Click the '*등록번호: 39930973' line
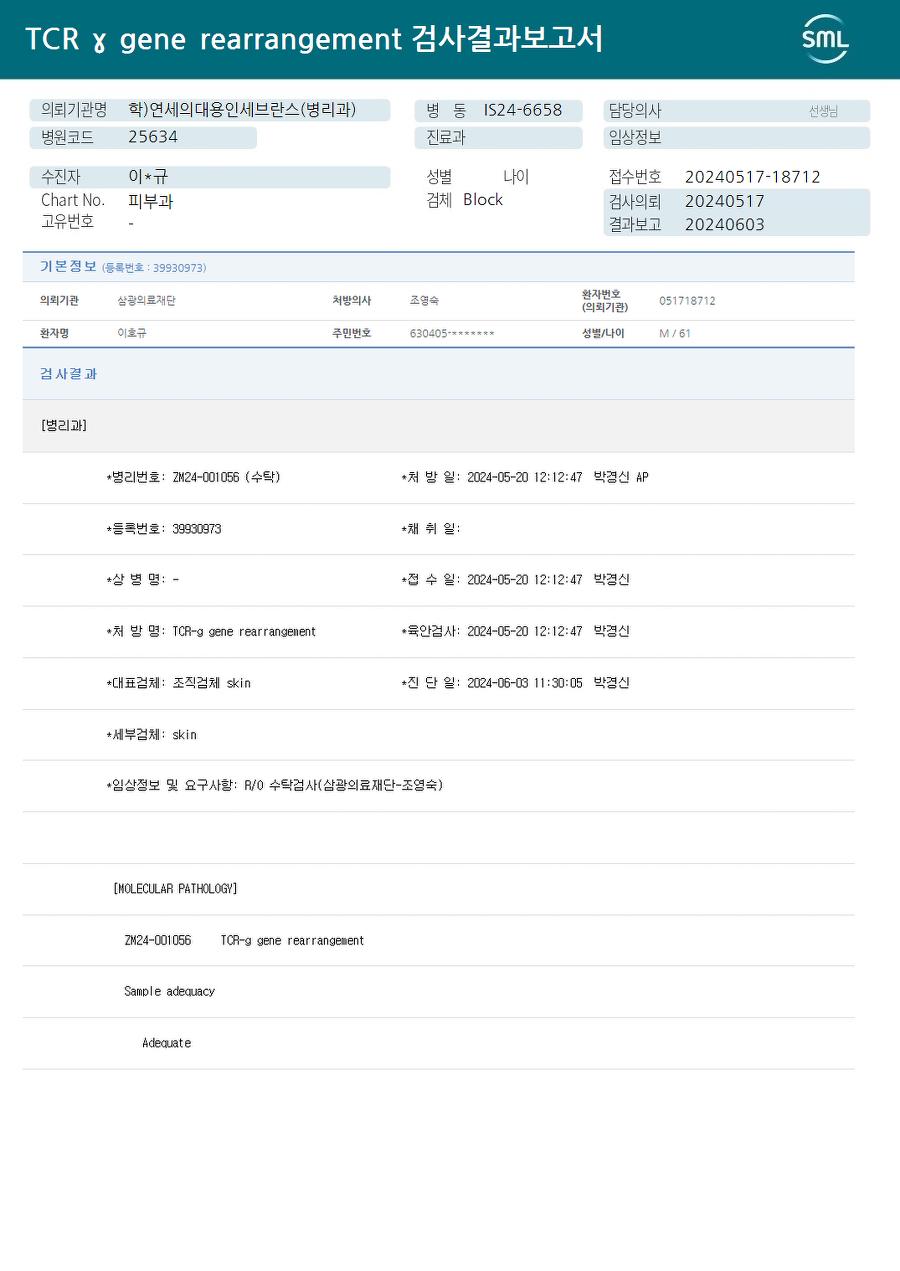900x1271 pixels. (x=164, y=529)
